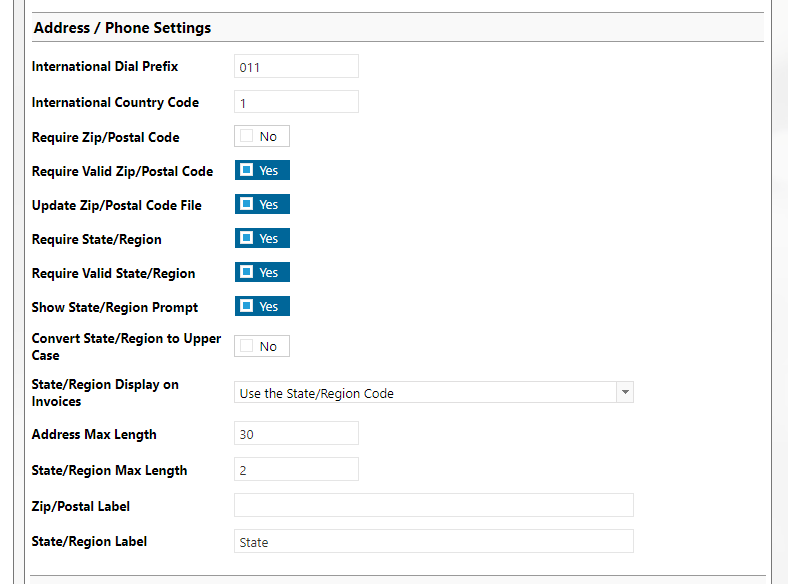Focus the International Country Code field

point(296,102)
